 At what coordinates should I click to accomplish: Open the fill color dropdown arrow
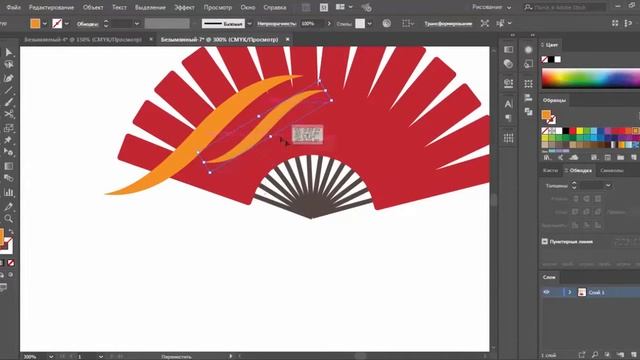tap(45, 24)
